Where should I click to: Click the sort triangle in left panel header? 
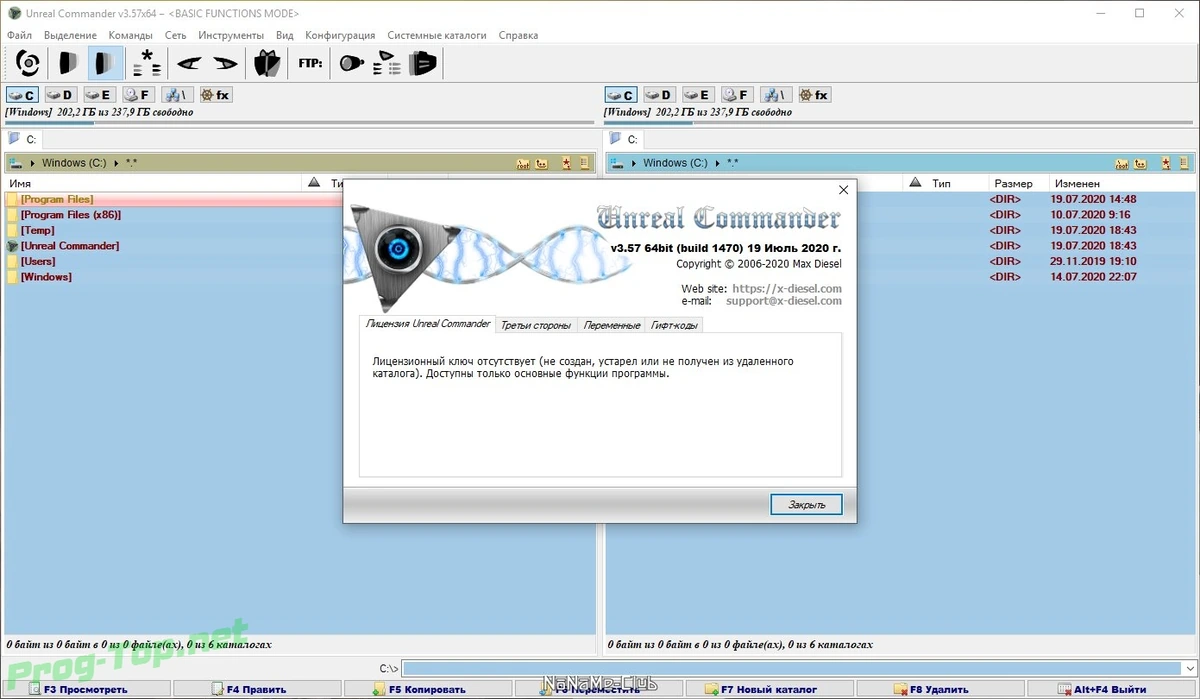[x=314, y=183]
